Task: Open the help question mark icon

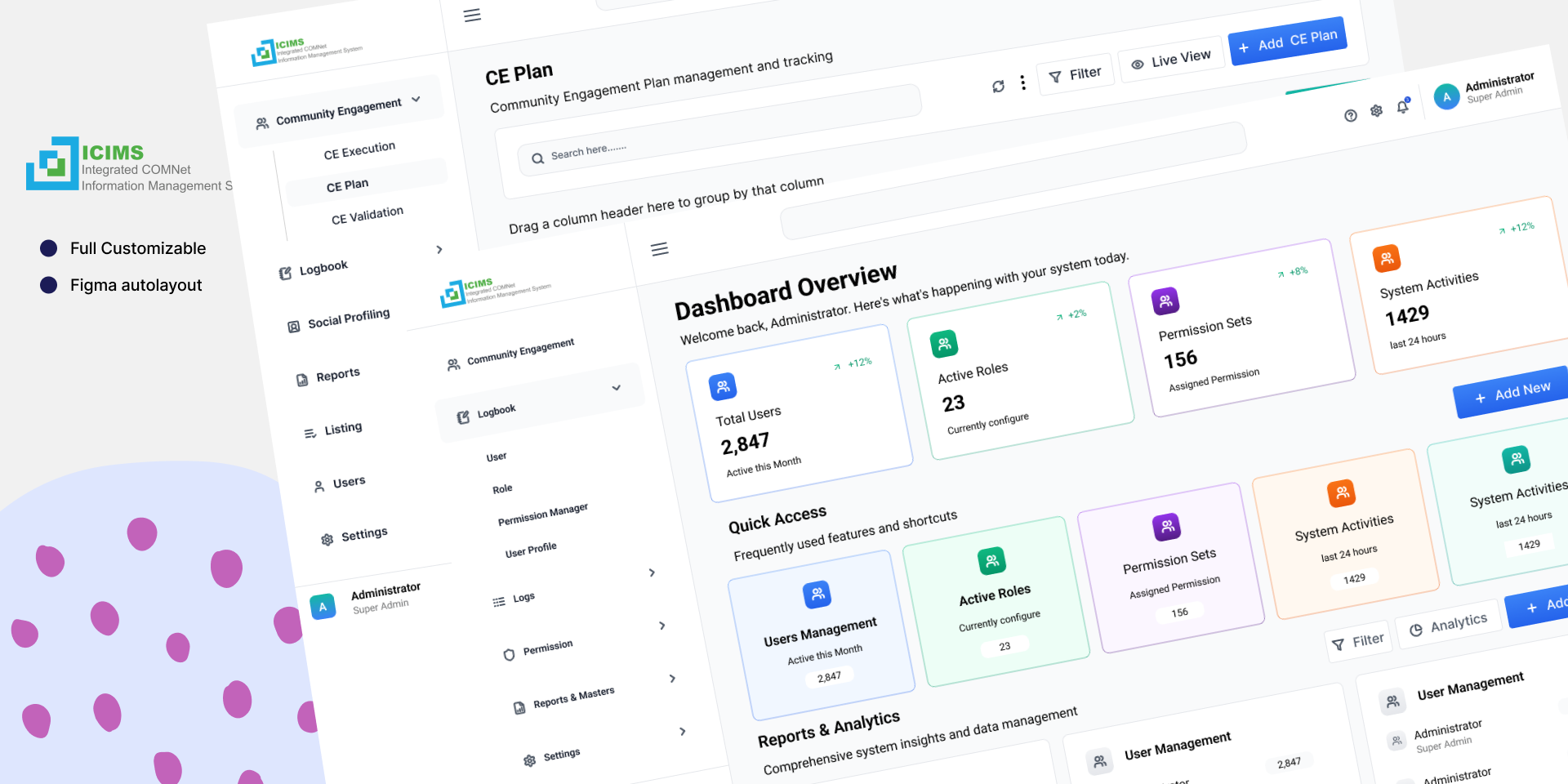Action: pos(1351,116)
